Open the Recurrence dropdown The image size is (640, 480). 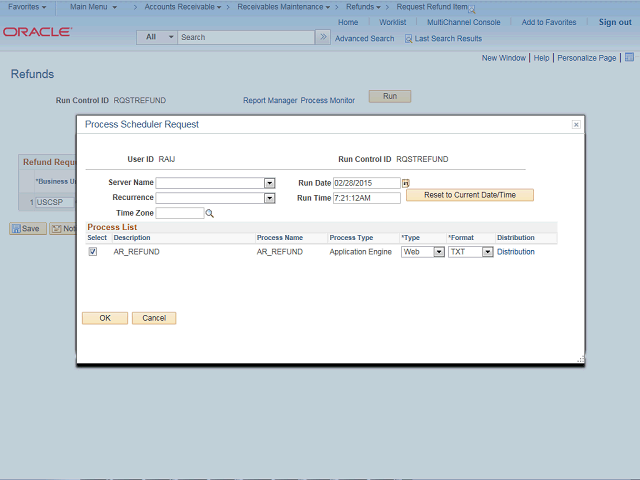coord(269,198)
